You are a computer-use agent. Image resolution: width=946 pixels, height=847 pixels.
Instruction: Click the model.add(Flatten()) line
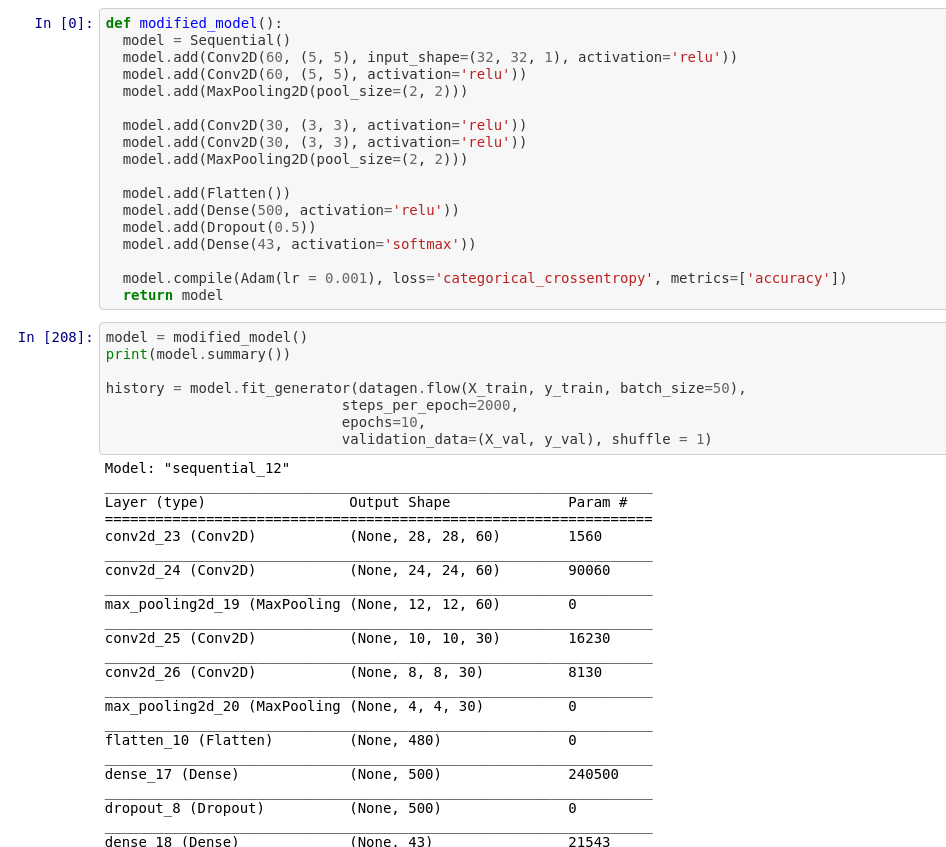tap(206, 194)
